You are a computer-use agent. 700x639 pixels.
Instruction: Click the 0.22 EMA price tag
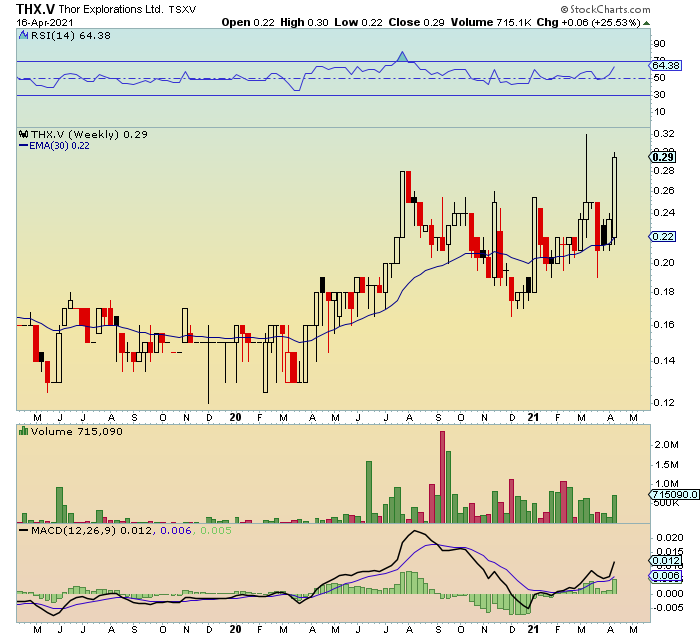point(662,236)
